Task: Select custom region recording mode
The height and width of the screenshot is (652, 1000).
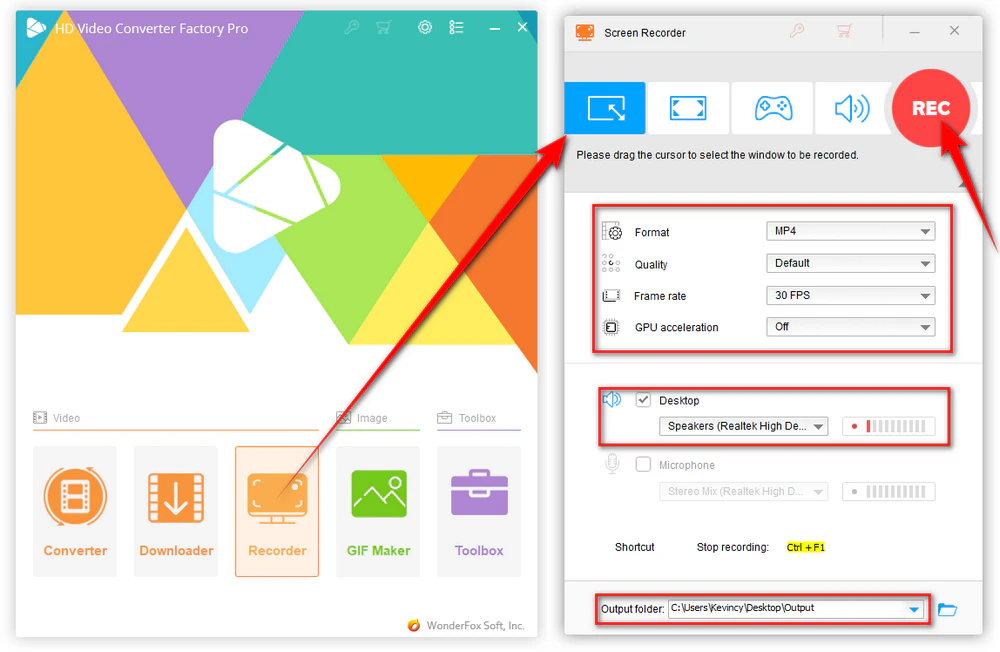Action: (605, 108)
